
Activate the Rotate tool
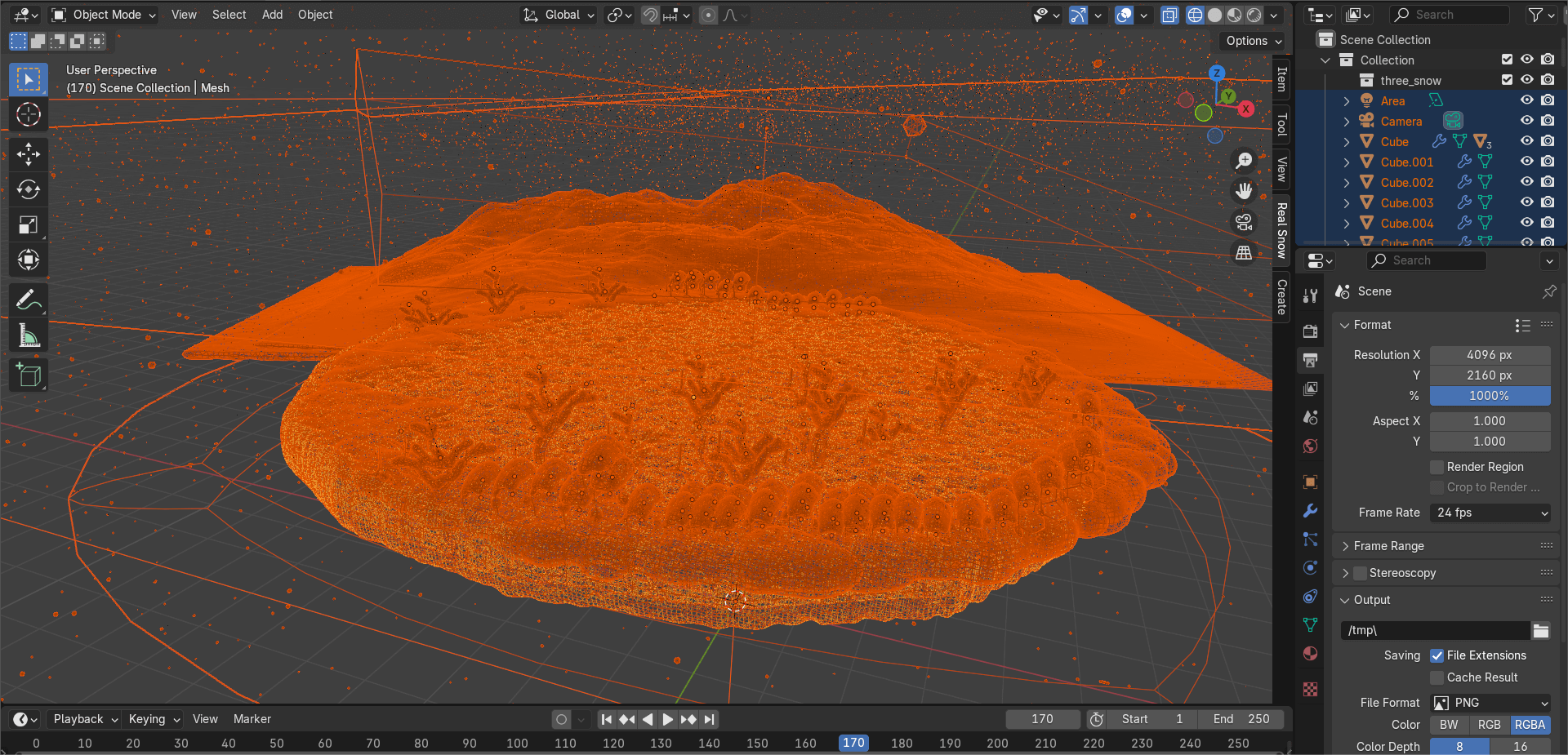[29, 189]
